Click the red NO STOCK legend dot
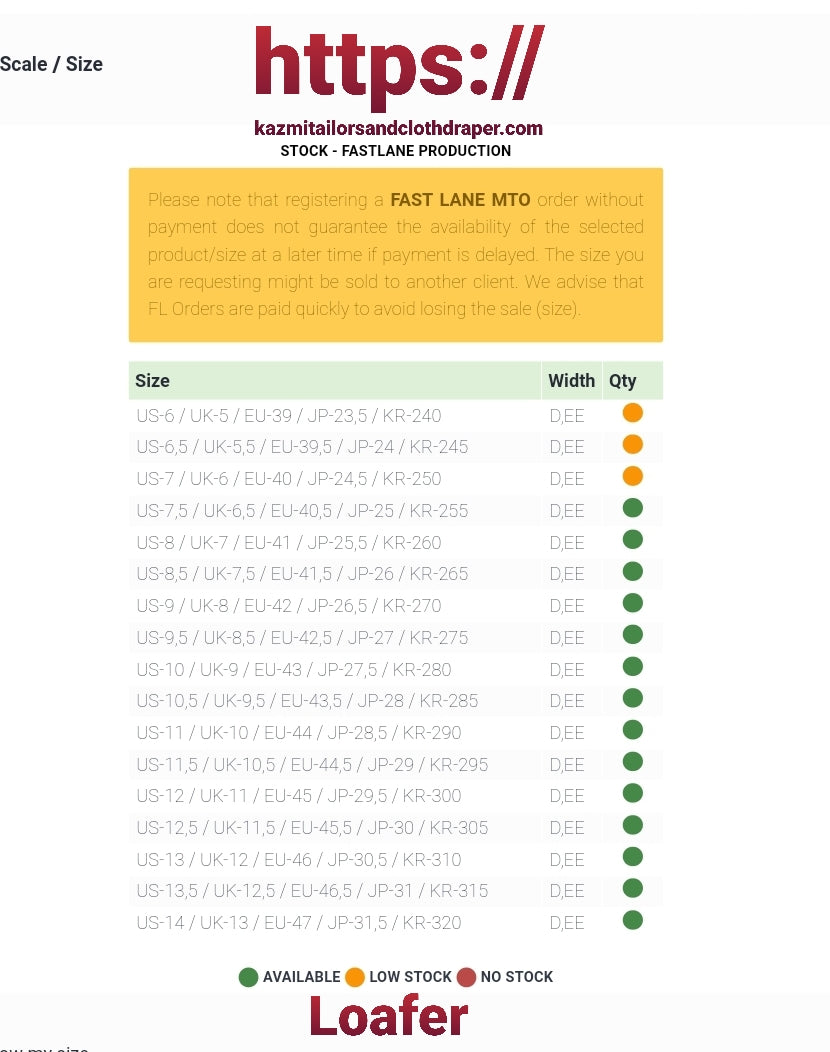This screenshot has height=1052, width=830. [x=466, y=977]
